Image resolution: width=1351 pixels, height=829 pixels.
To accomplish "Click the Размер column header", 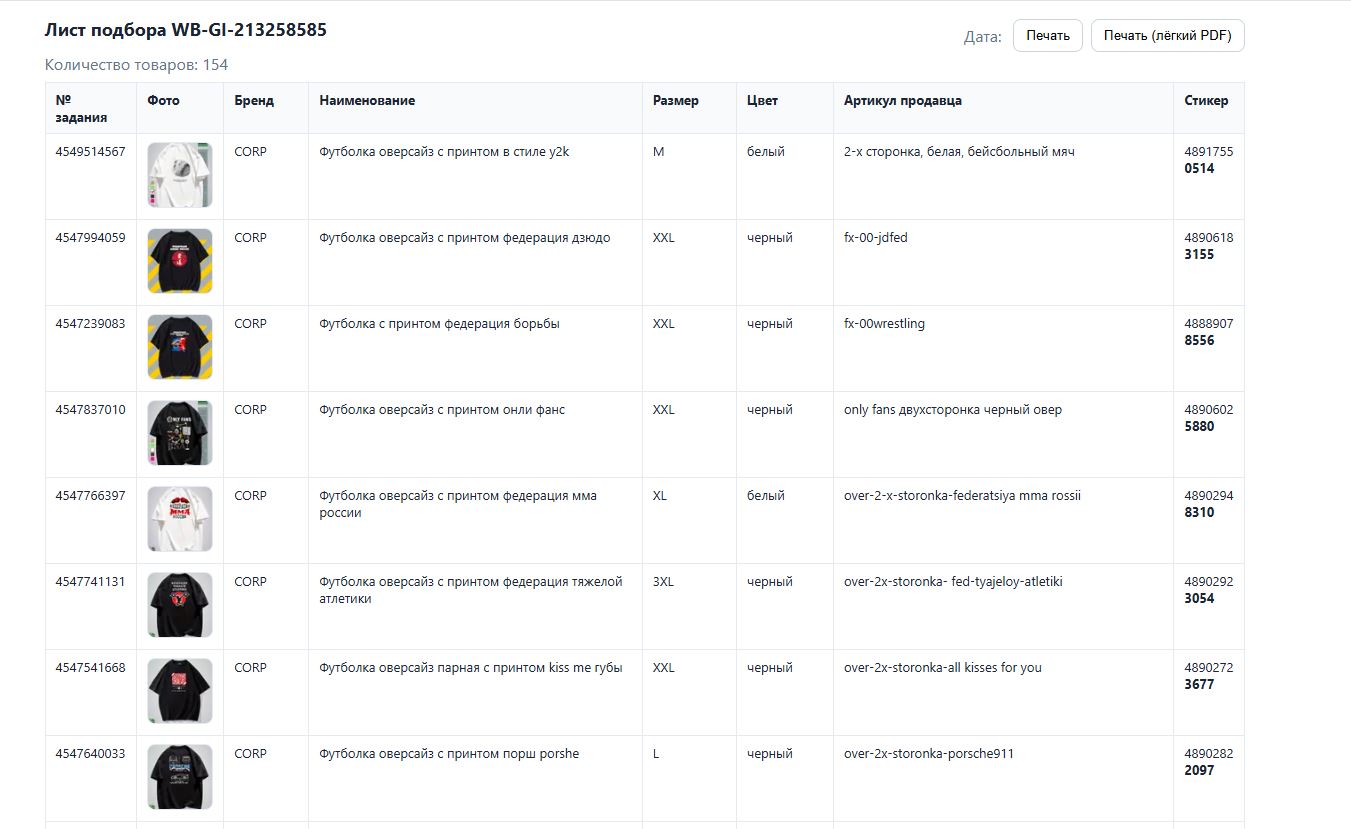I will (x=675, y=100).
